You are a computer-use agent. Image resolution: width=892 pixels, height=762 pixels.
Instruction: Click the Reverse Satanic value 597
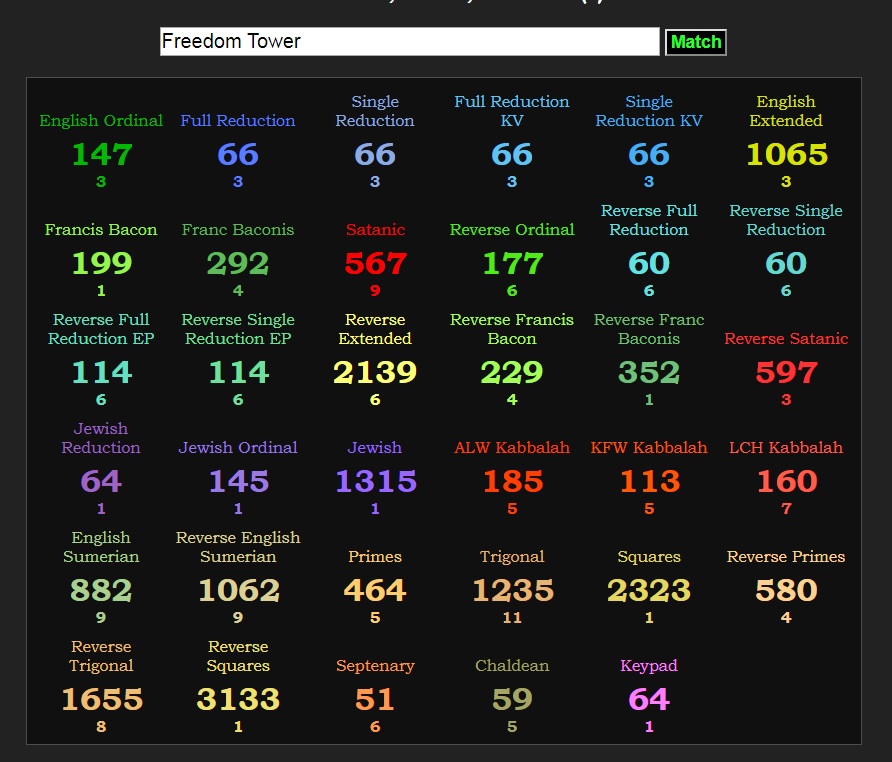pos(786,373)
